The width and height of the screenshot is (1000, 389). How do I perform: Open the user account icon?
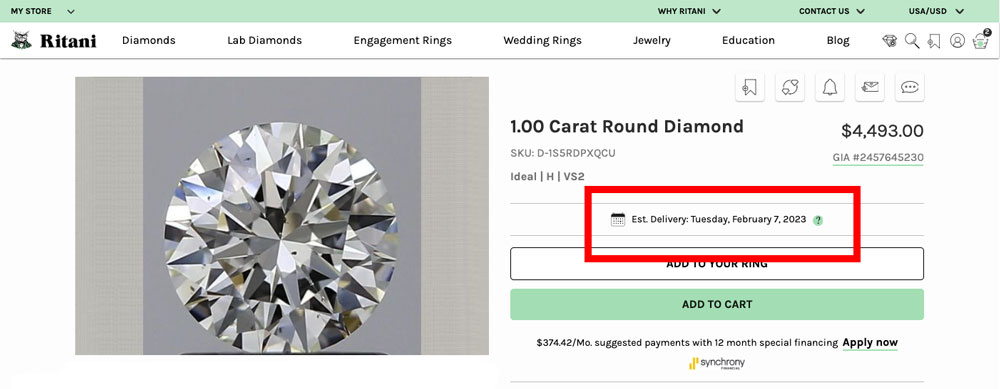coord(957,41)
